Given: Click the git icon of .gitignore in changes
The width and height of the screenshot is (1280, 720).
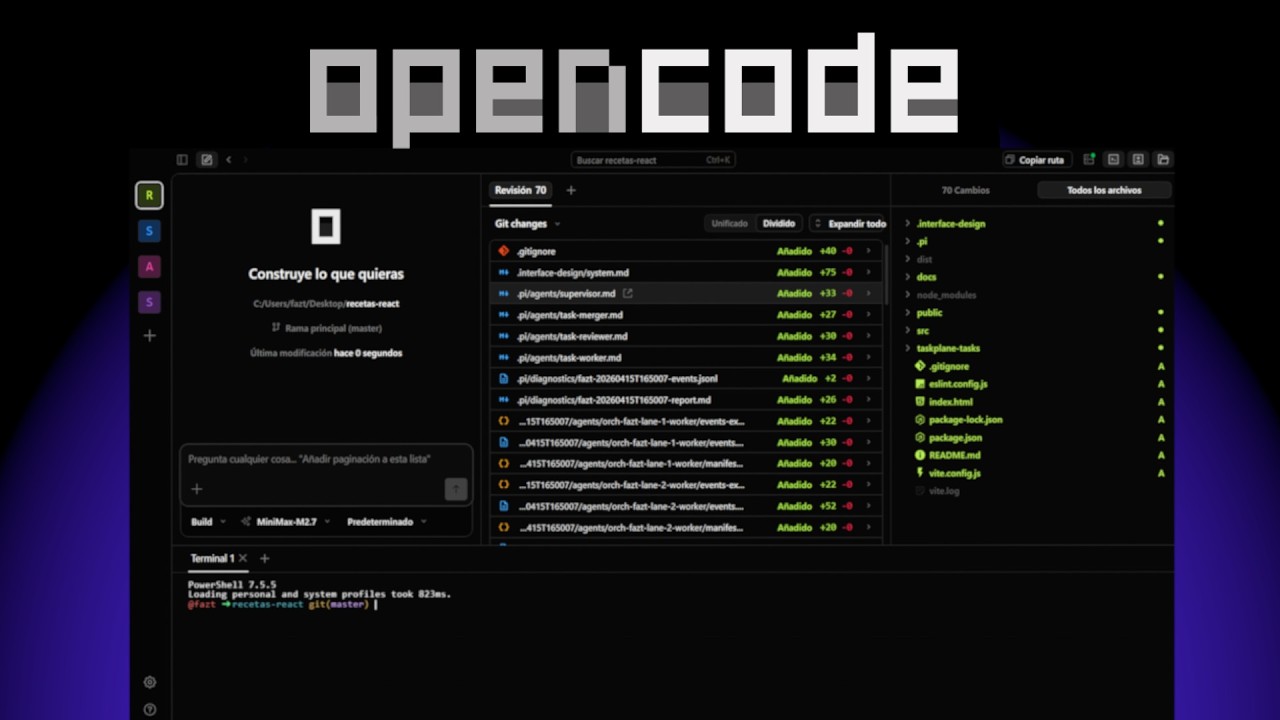Looking at the screenshot, I should click(x=504, y=251).
